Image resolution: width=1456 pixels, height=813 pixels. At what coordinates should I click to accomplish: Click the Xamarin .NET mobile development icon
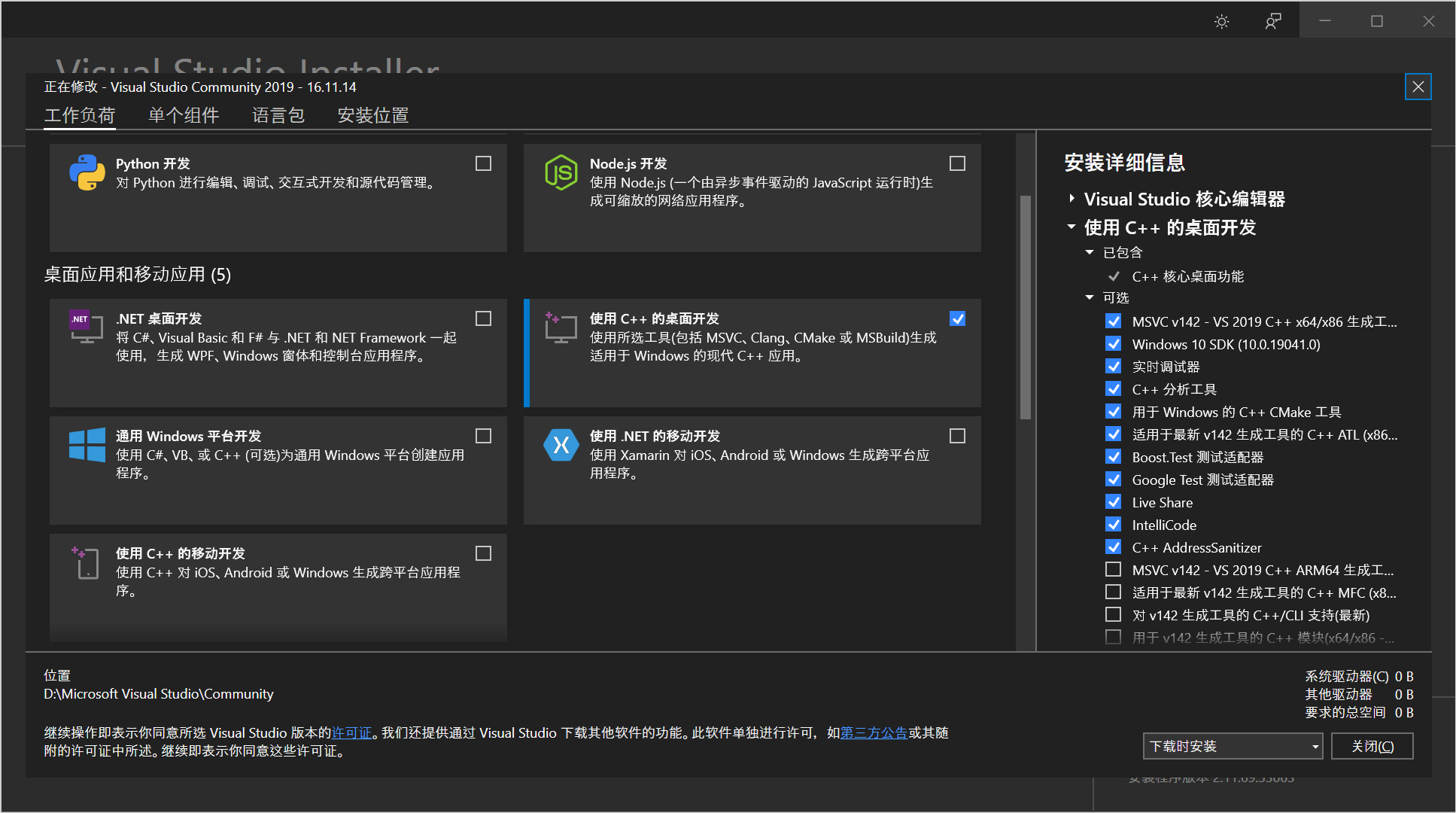coord(561,445)
